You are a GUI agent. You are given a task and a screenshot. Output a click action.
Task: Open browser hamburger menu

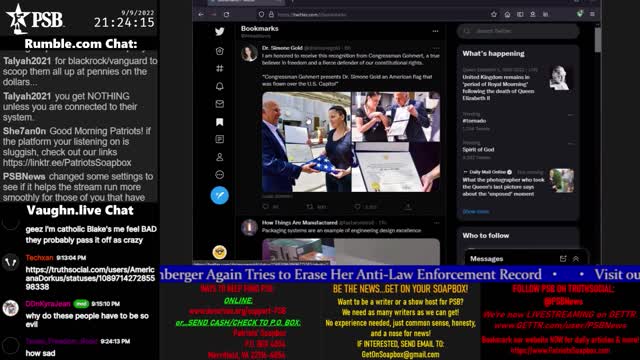(592, 14)
